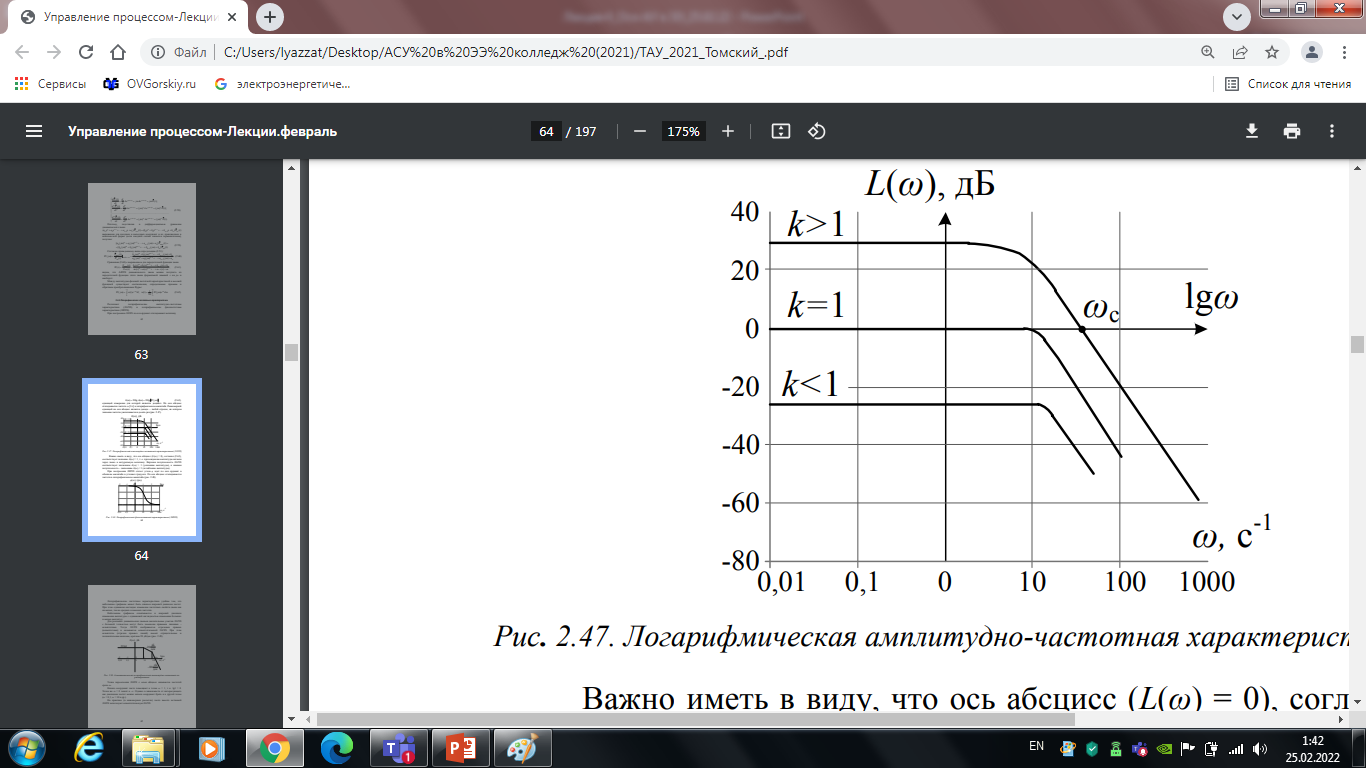1366x768 pixels.
Task: Switch to PowerPoint taskbar button
Action: coord(461,747)
